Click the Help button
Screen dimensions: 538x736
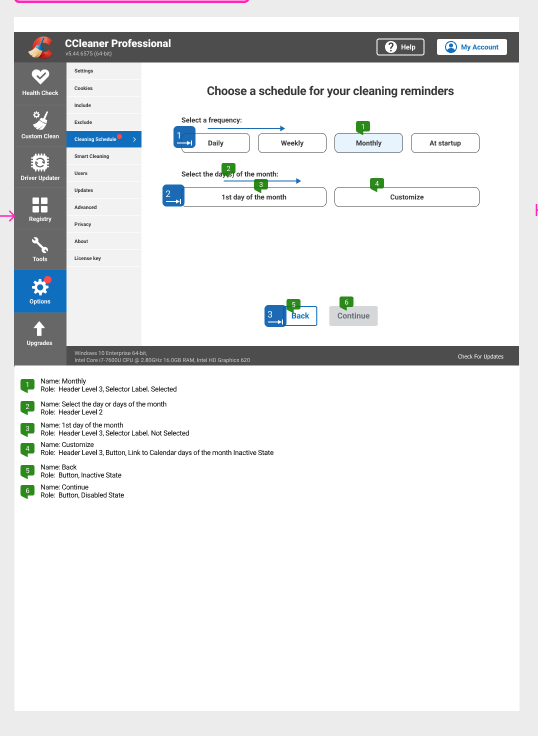click(x=400, y=47)
